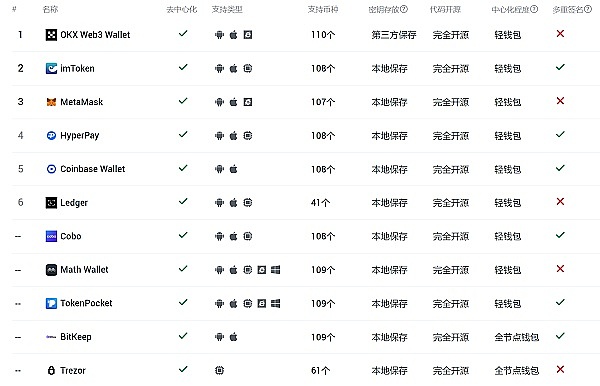Viewport: 600px width, 386px height.
Task: Click the help icon next to 中心化程度 header
Action: [x=534, y=9]
